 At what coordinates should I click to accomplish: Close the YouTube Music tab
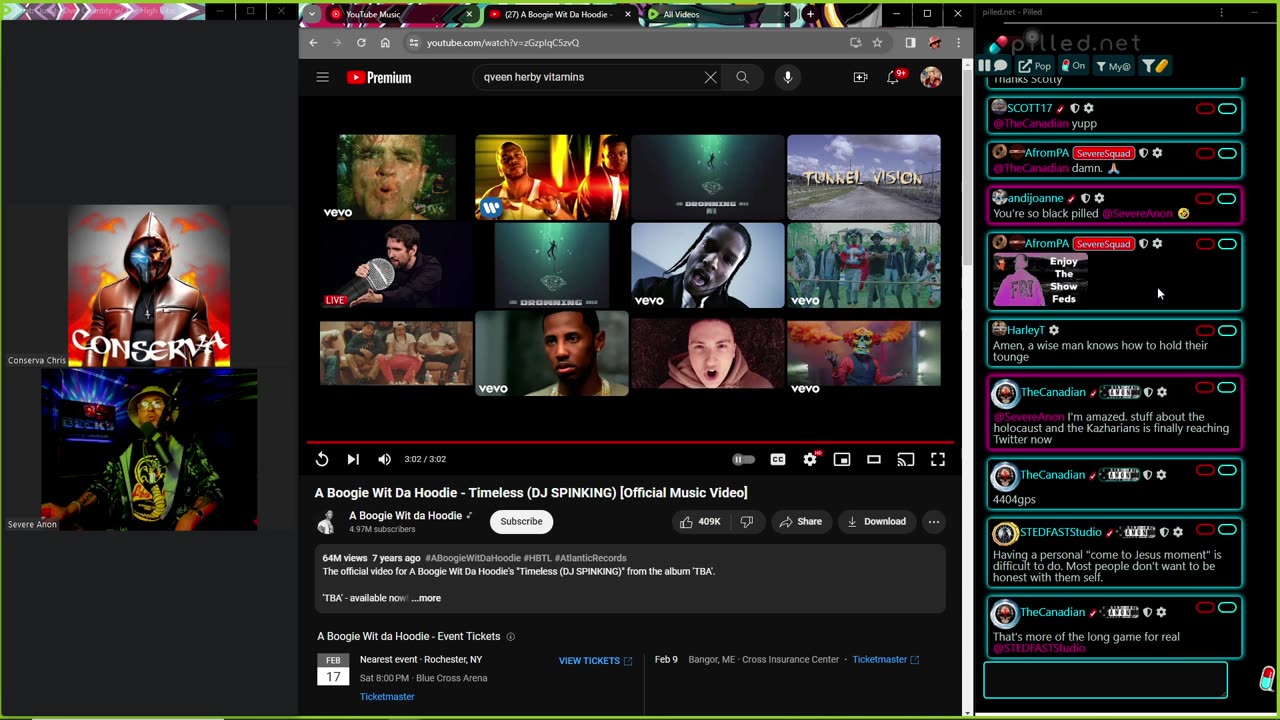point(469,14)
